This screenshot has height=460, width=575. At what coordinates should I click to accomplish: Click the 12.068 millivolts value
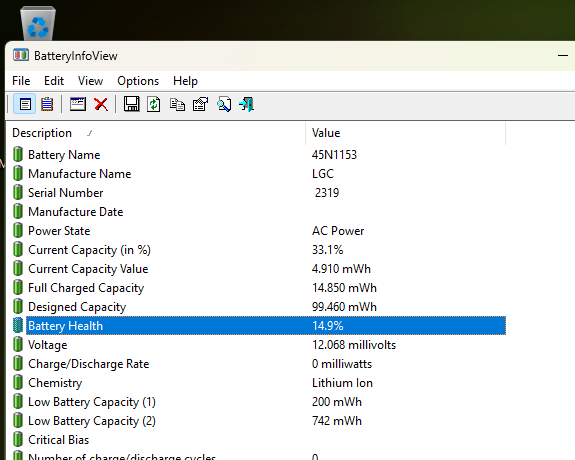[354, 345]
